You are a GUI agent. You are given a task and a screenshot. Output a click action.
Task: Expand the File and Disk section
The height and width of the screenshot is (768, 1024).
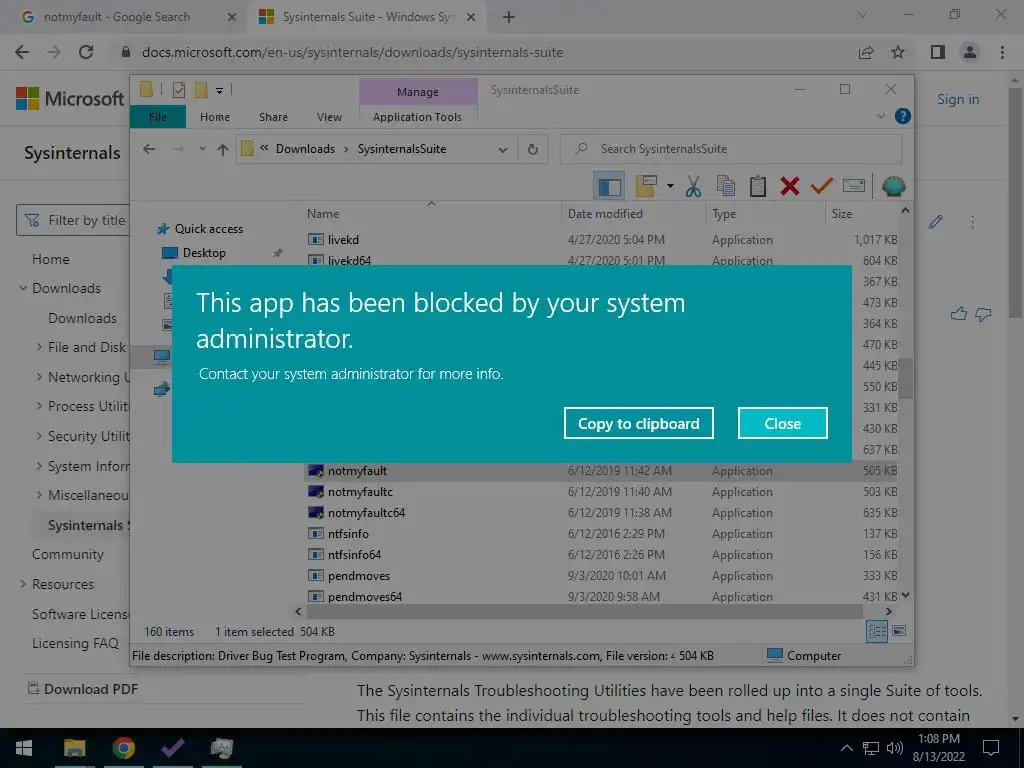coord(39,347)
